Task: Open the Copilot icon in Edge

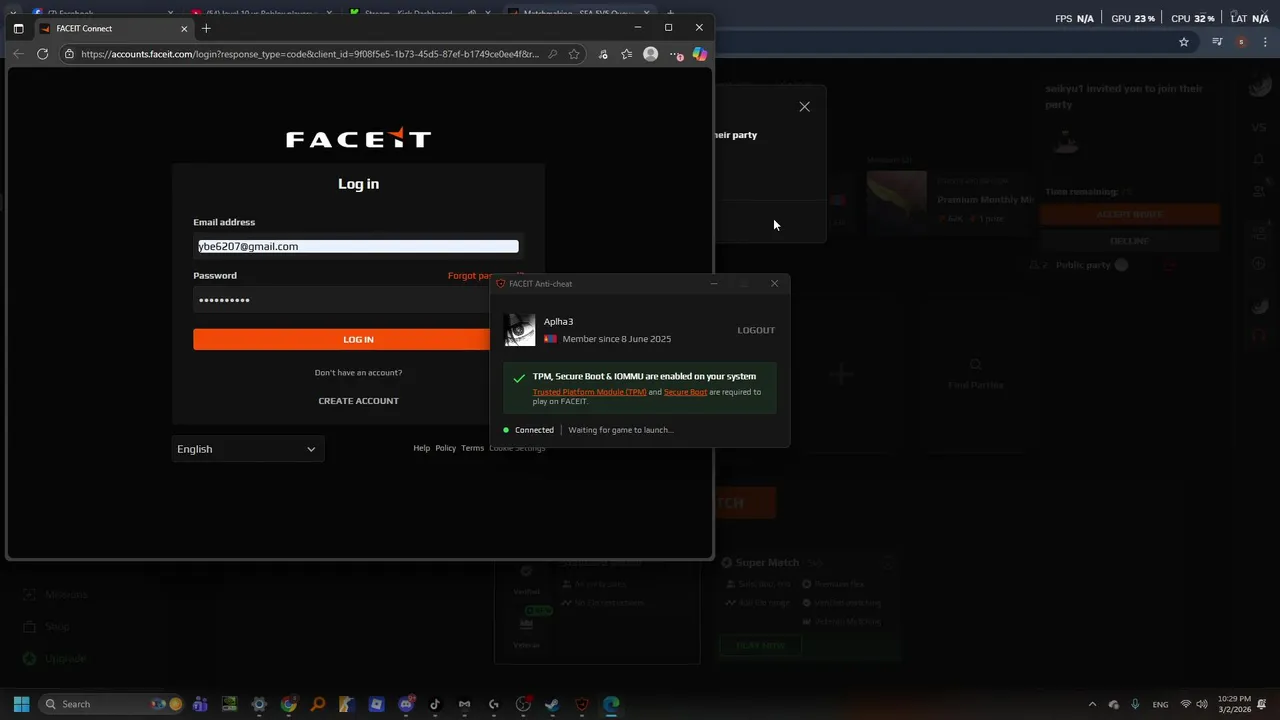Action: point(700,54)
